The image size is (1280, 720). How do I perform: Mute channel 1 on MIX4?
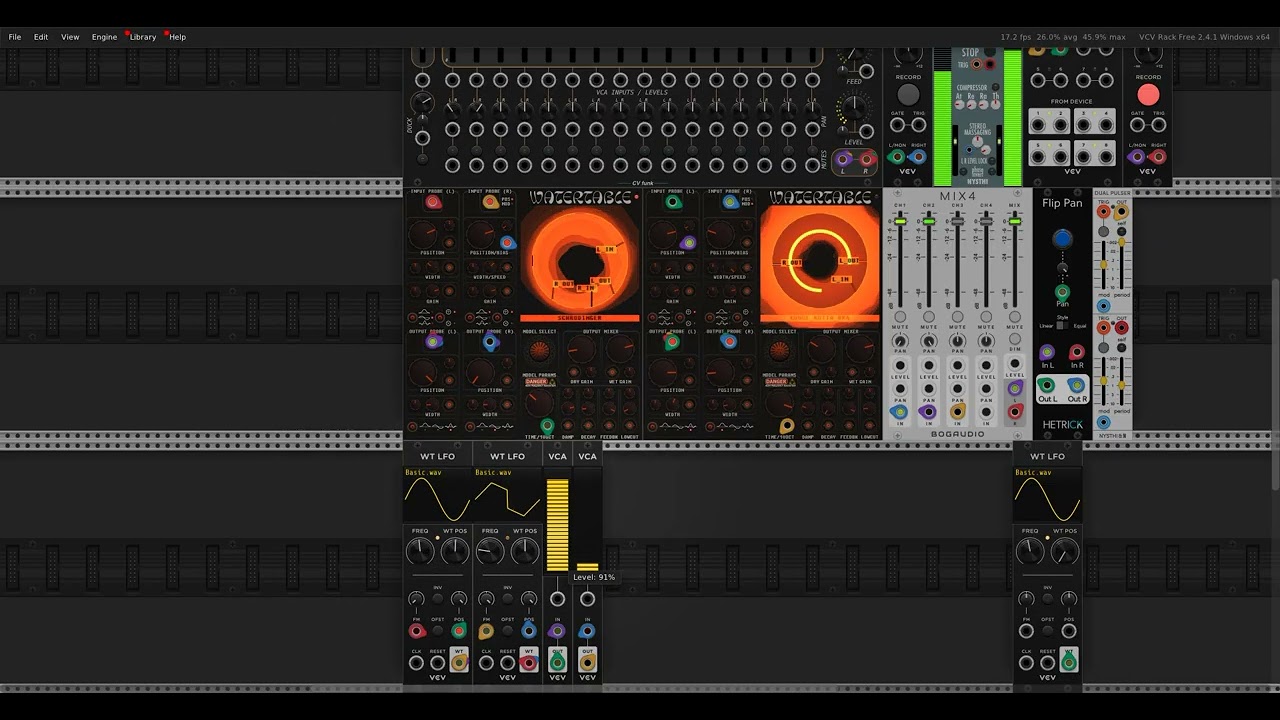900,317
